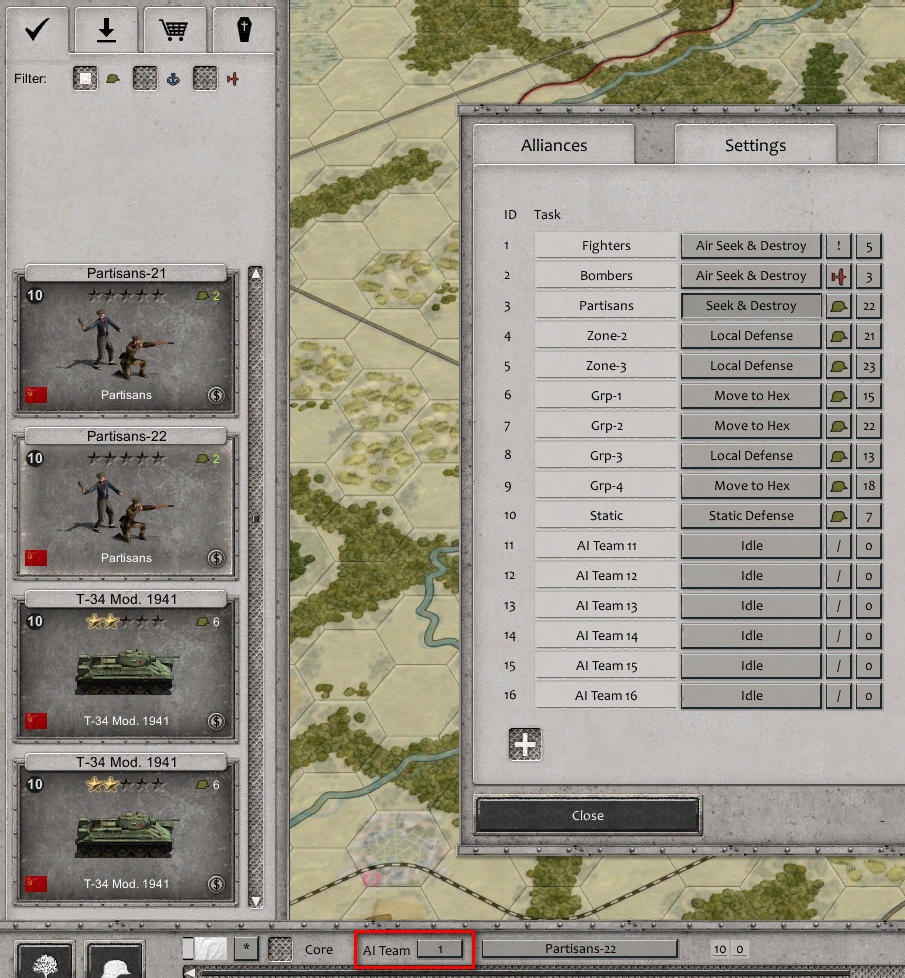Click the dollar icon on Partisans-21 card

point(216,395)
